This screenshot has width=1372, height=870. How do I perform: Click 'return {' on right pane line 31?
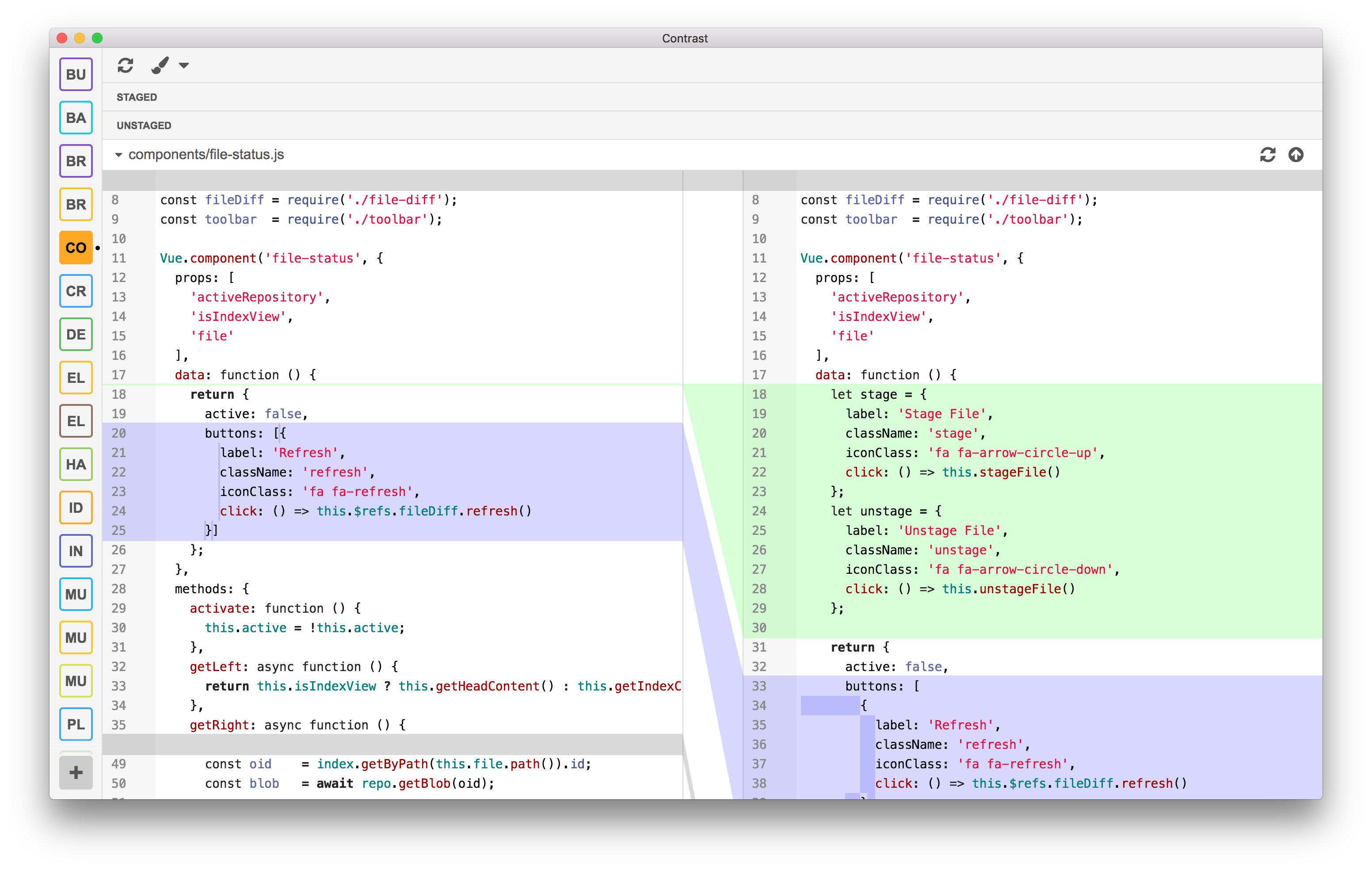(860, 647)
